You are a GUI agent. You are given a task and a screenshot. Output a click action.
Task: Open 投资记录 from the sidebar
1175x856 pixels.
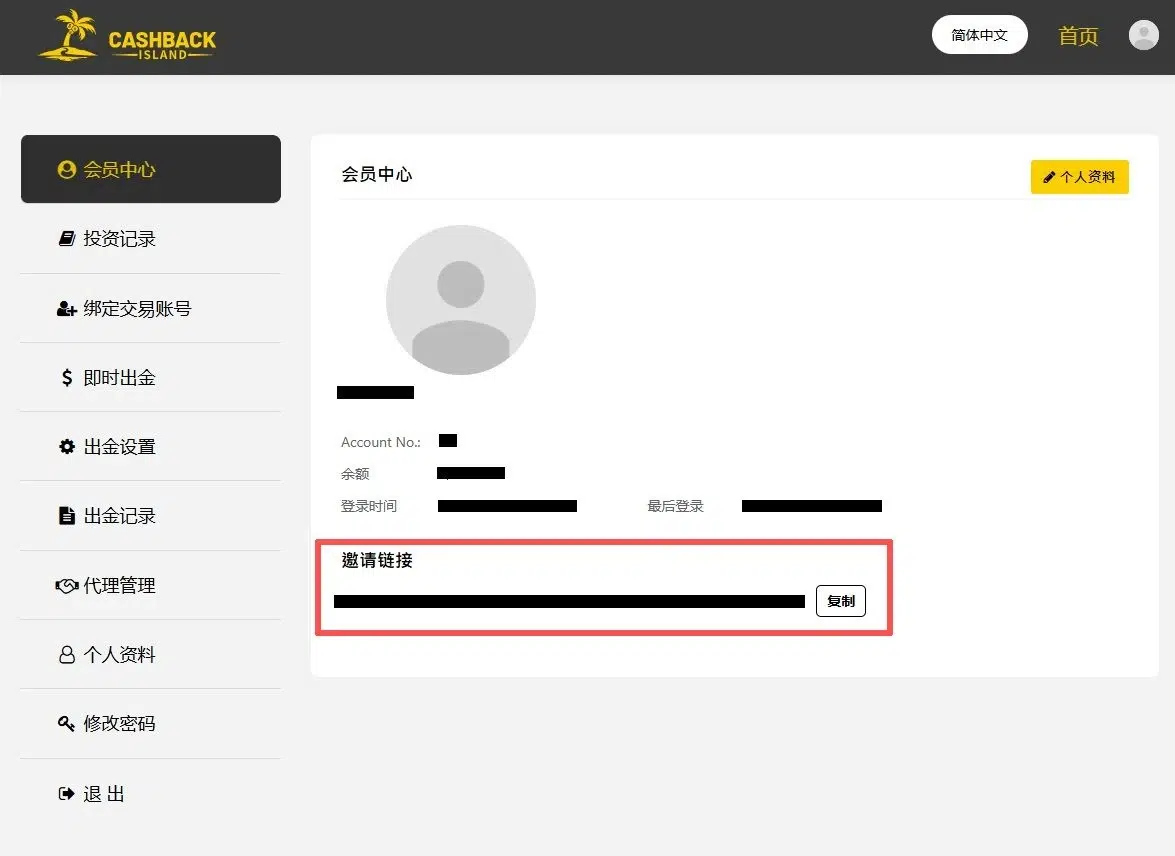[x=151, y=238]
